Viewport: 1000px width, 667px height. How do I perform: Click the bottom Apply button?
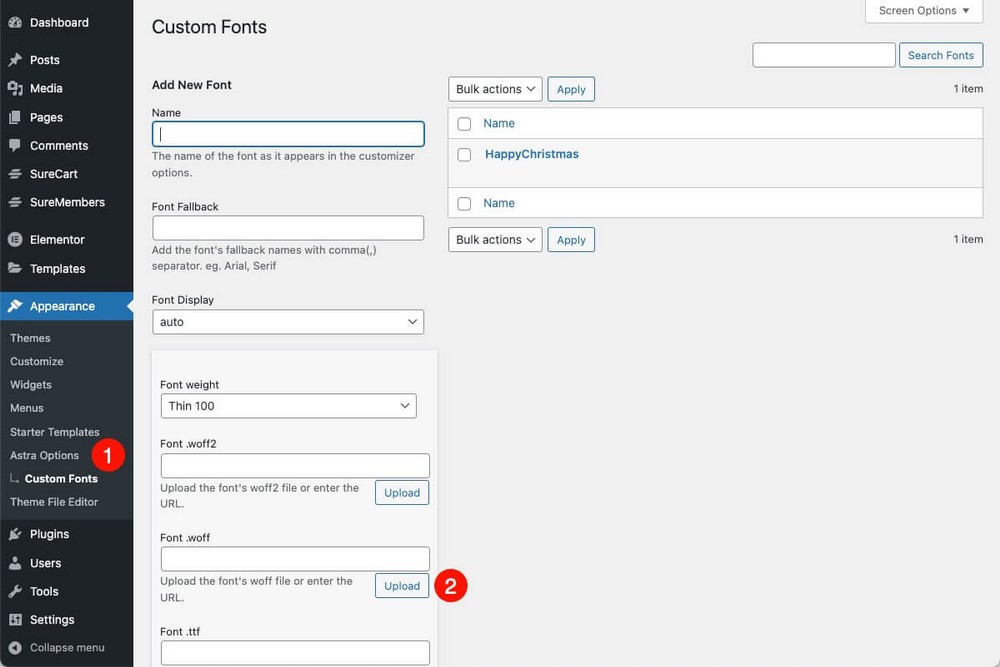click(x=571, y=240)
